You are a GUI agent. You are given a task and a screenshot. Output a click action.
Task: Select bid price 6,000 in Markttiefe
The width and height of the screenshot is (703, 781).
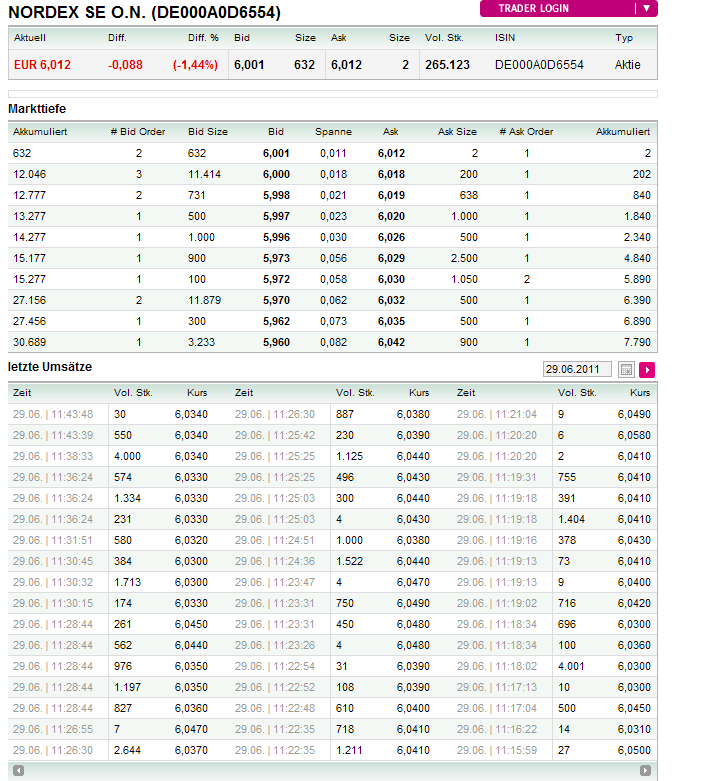[276, 174]
